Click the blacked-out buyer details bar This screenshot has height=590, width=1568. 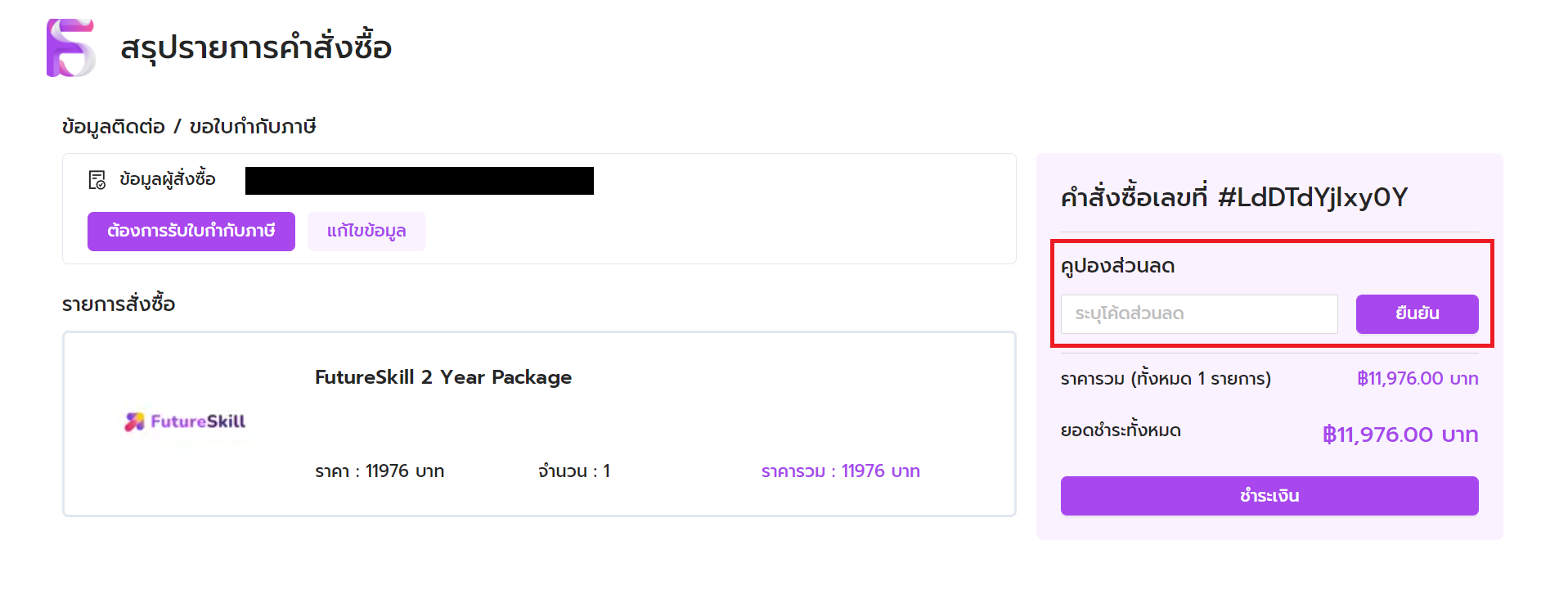tap(420, 181)
